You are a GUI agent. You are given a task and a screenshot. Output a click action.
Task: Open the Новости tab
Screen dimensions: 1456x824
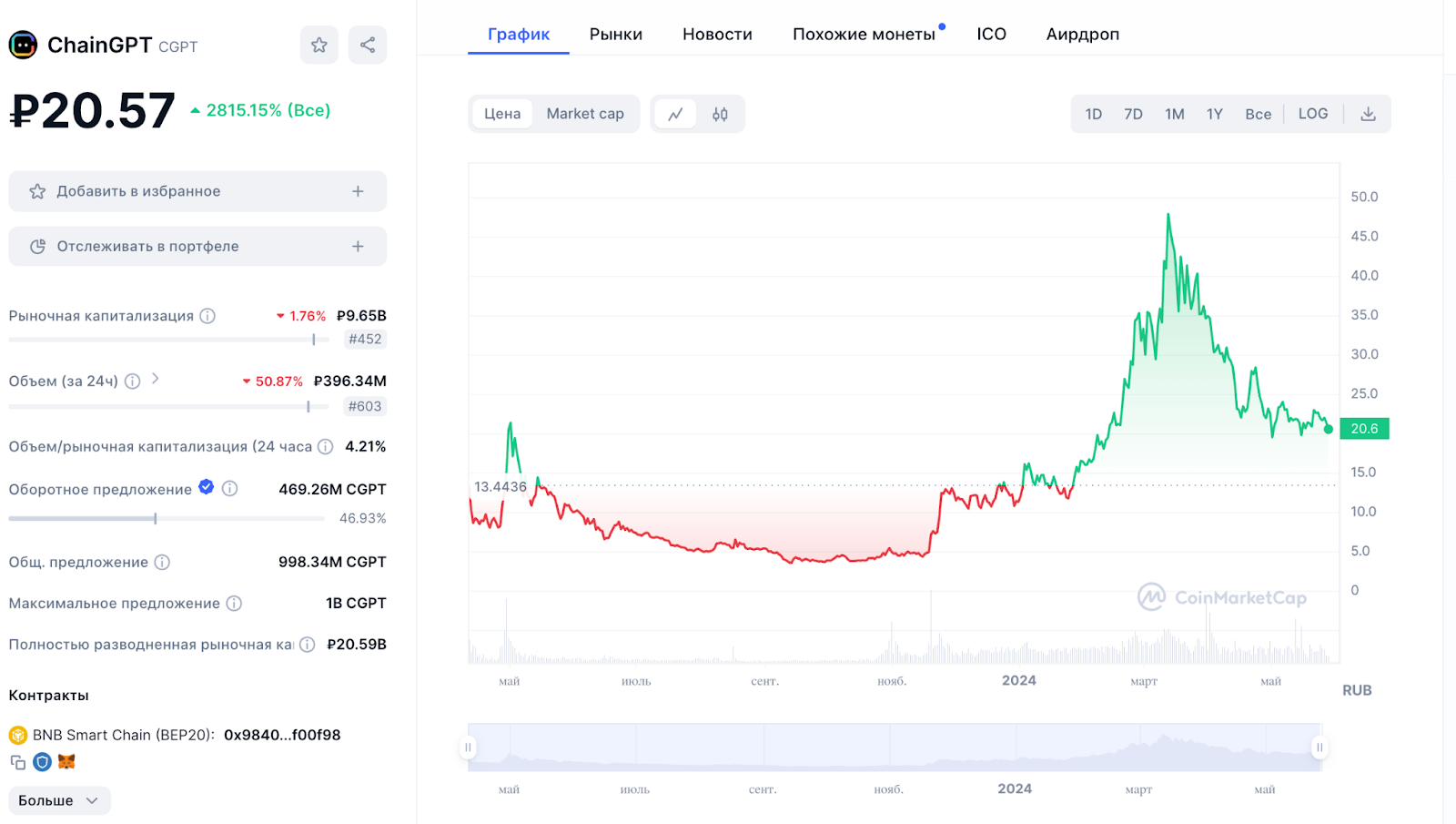tap(717, 34)
